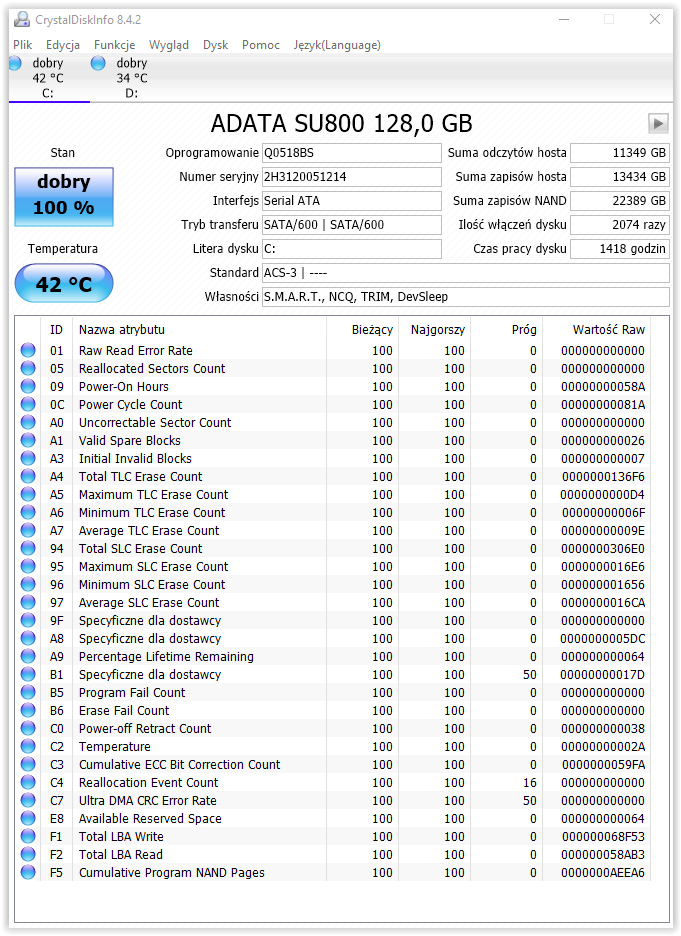Click status orb for Temperature attribute
This screenshot has height=936, width=681.
pyautogui.click(x=28, y=746)
